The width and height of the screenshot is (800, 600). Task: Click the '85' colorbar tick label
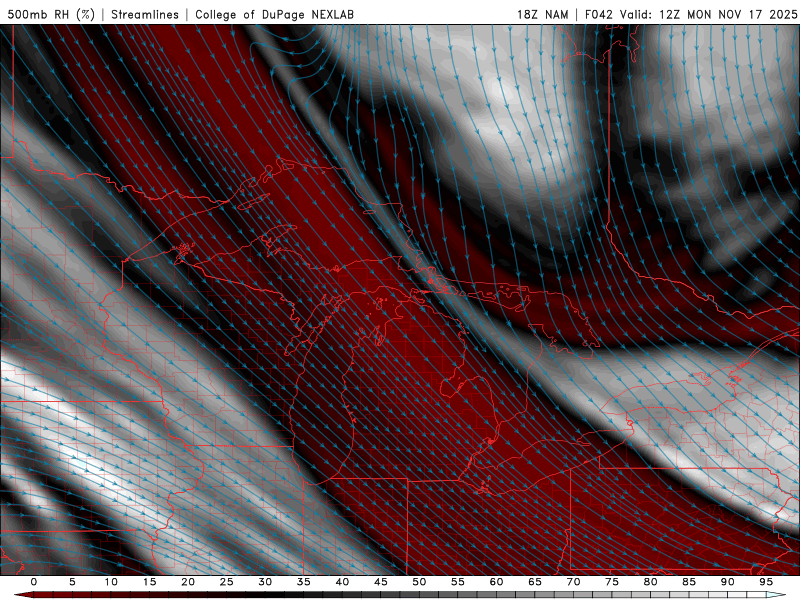pyautogui.click(x=689, y=582)
